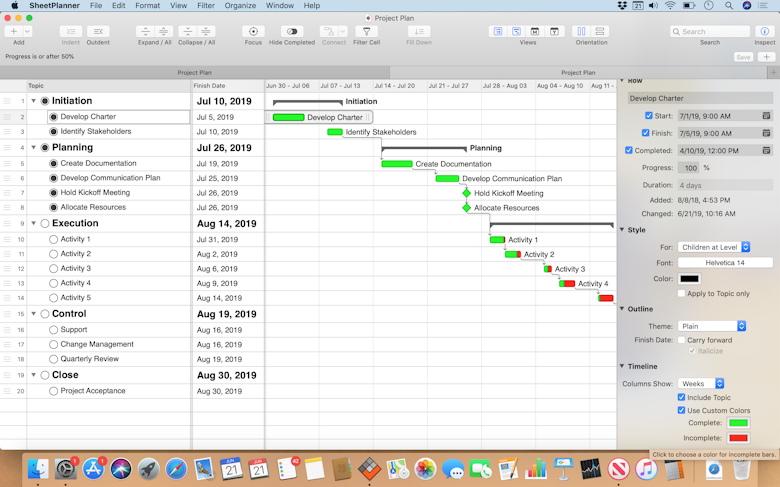Click the Filter Cell funnel icon
This screenshot has height=487, width=780.
366,31
